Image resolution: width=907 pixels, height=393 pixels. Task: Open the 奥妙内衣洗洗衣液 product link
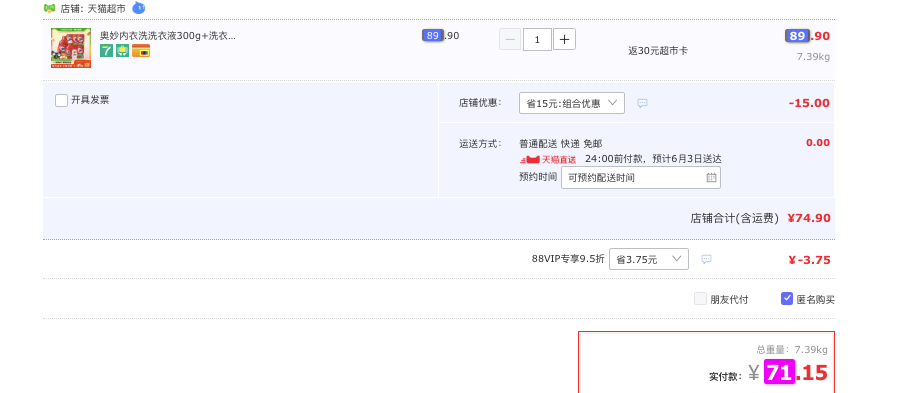168,36
